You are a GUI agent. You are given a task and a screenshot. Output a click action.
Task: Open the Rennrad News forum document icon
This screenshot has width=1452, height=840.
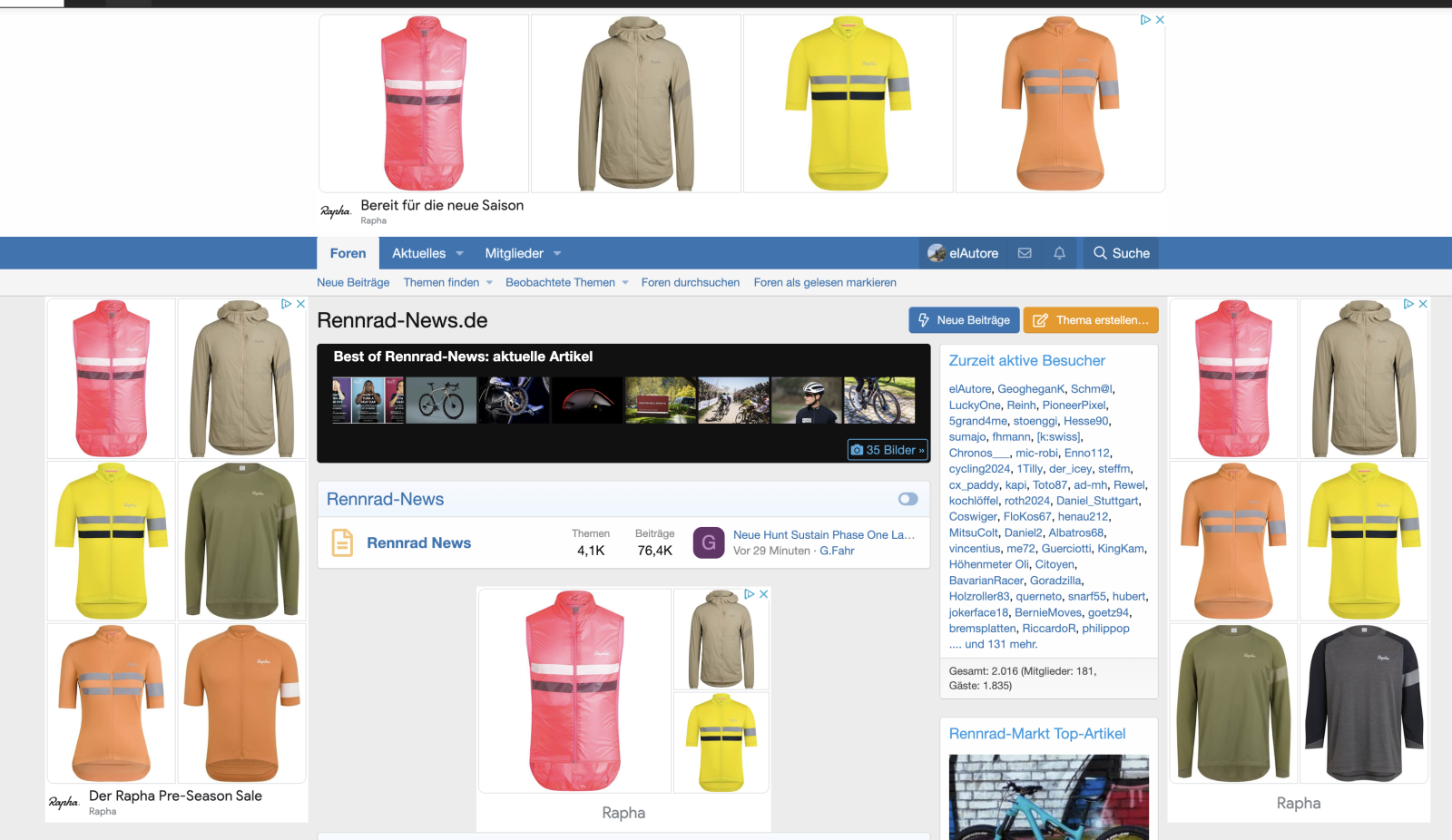pos(342,542)
